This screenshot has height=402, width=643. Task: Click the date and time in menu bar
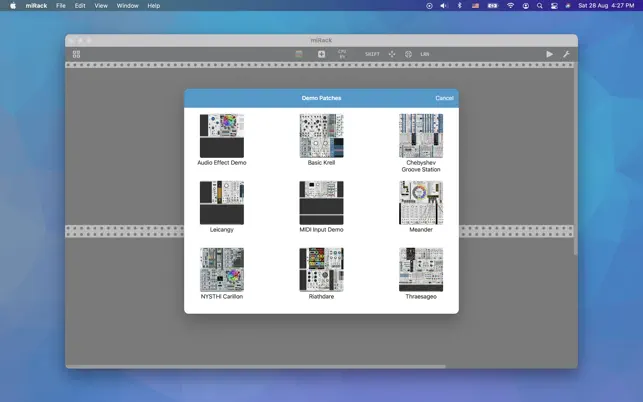606,6
